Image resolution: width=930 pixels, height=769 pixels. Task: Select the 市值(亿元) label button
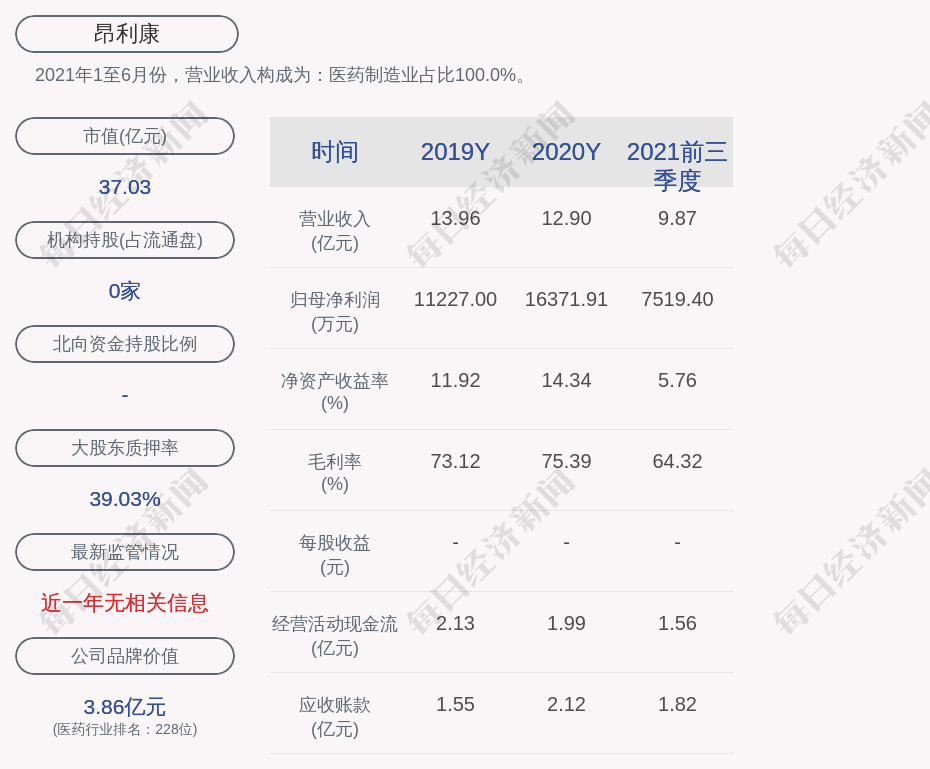[x=125, y=136]
